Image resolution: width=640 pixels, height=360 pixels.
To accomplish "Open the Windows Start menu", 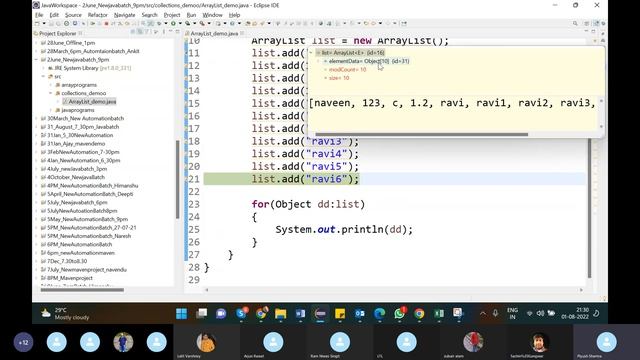I will (182, 313).
